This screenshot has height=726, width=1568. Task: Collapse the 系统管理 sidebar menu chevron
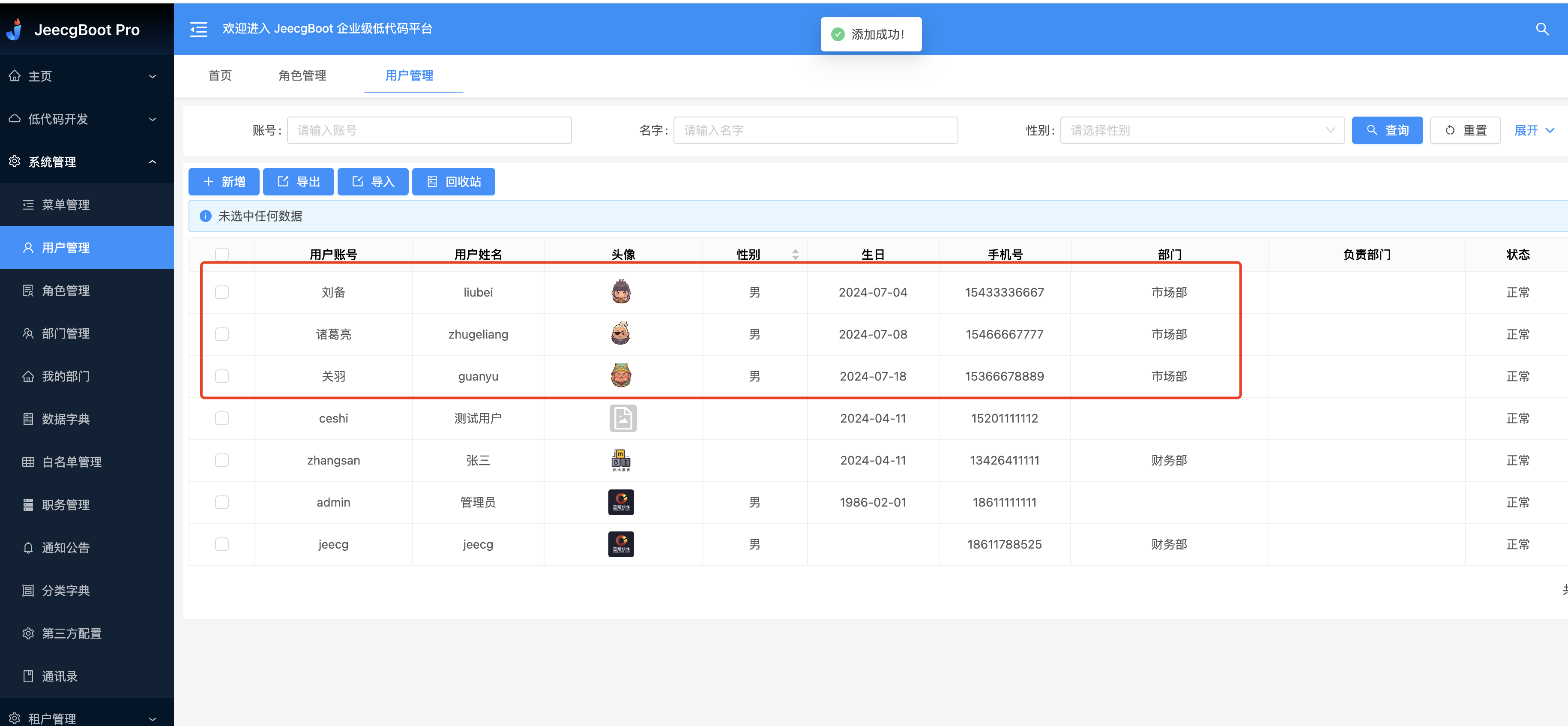coord(153,162)
